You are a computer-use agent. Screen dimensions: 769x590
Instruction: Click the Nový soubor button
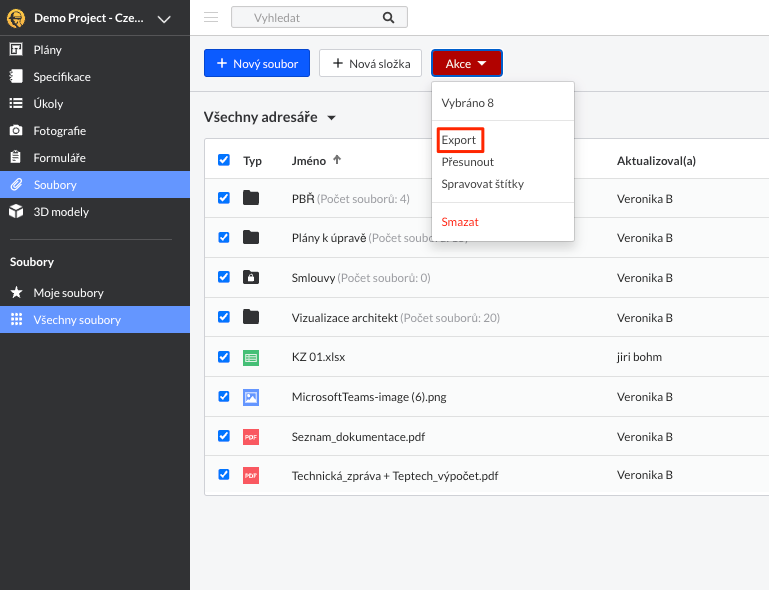[x=257, y=63]
